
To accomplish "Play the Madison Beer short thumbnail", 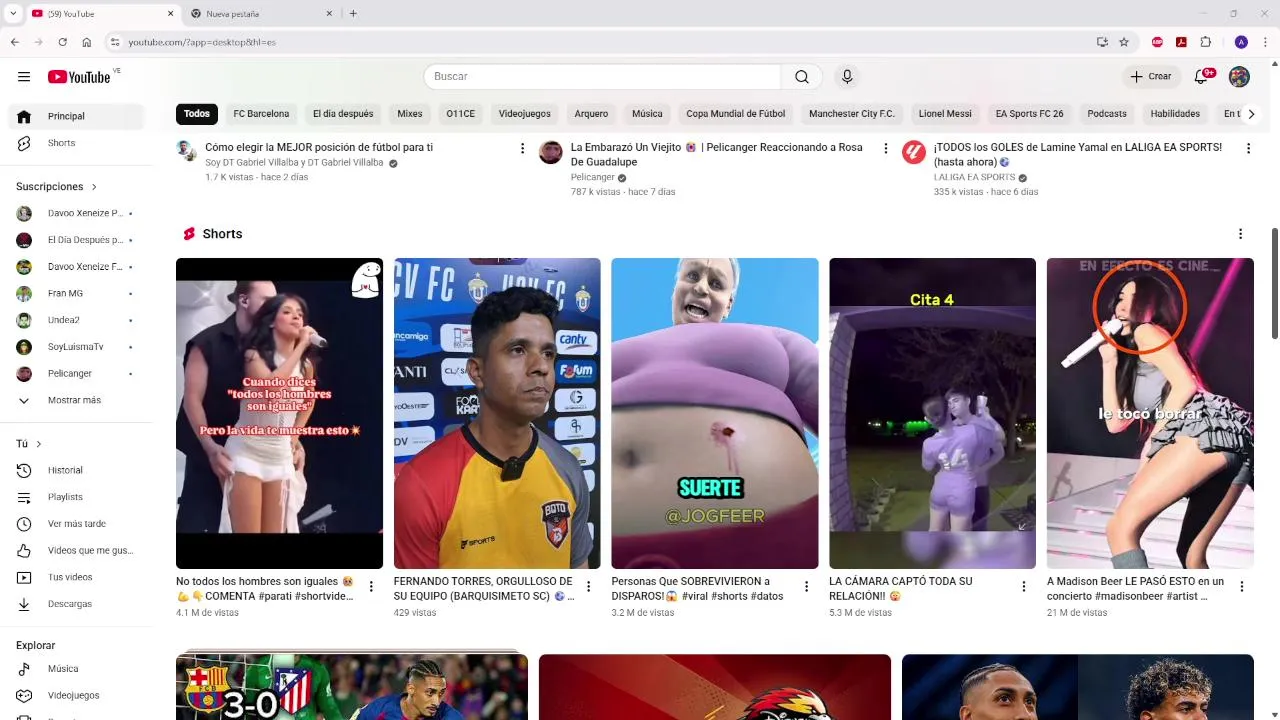I will pyautogui.click(x=1150, y=413).
